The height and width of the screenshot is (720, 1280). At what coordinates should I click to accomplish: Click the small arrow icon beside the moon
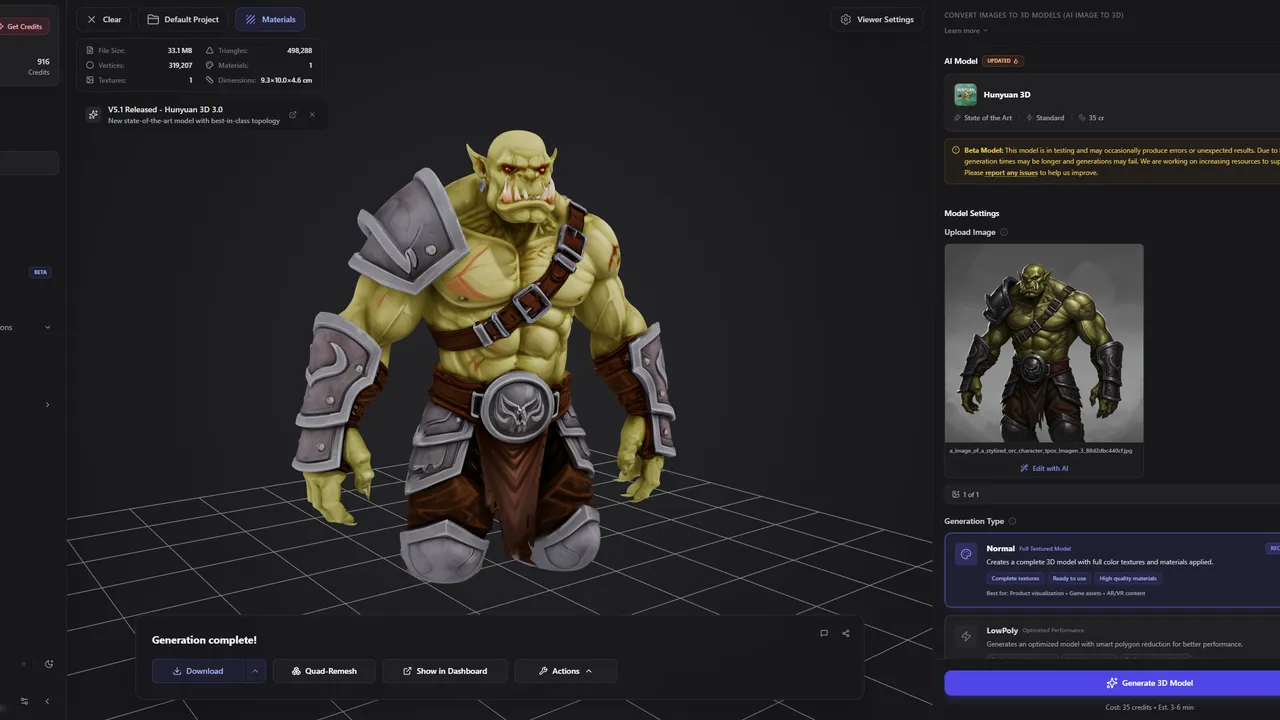click(x=24, y=664)
